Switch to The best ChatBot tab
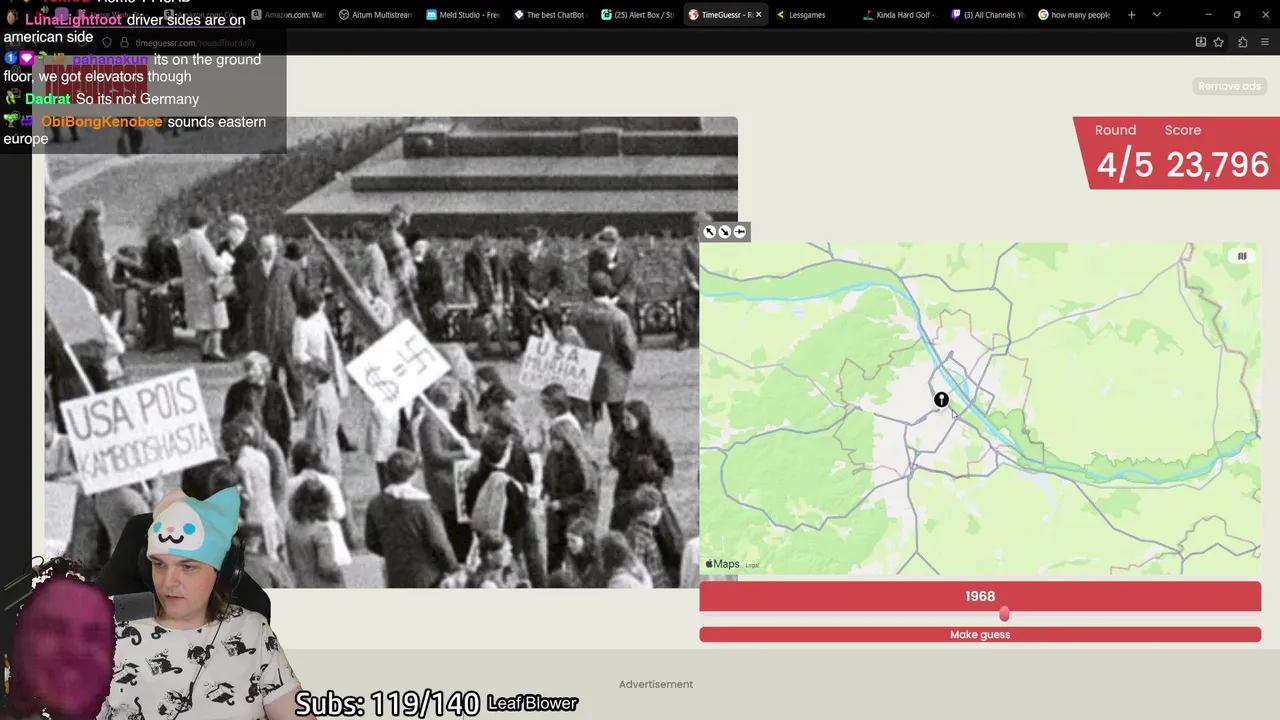The width and height of the screenshot is (1280, 720). click(550, 15)
